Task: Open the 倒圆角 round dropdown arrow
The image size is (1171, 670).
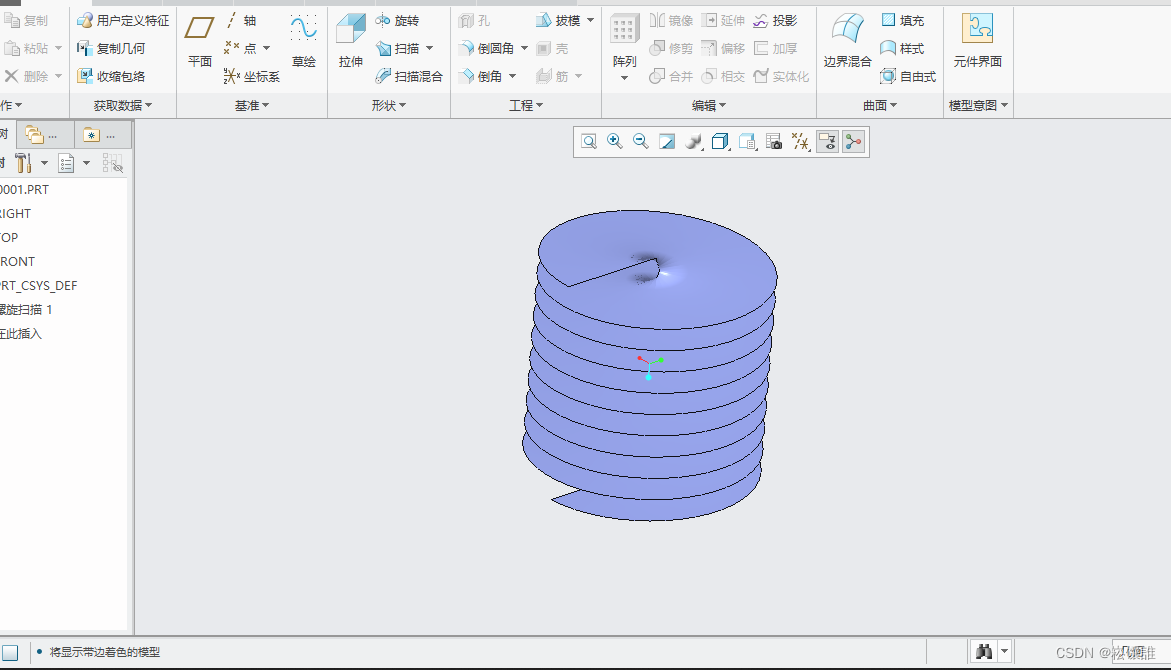Action: point(524,48)
